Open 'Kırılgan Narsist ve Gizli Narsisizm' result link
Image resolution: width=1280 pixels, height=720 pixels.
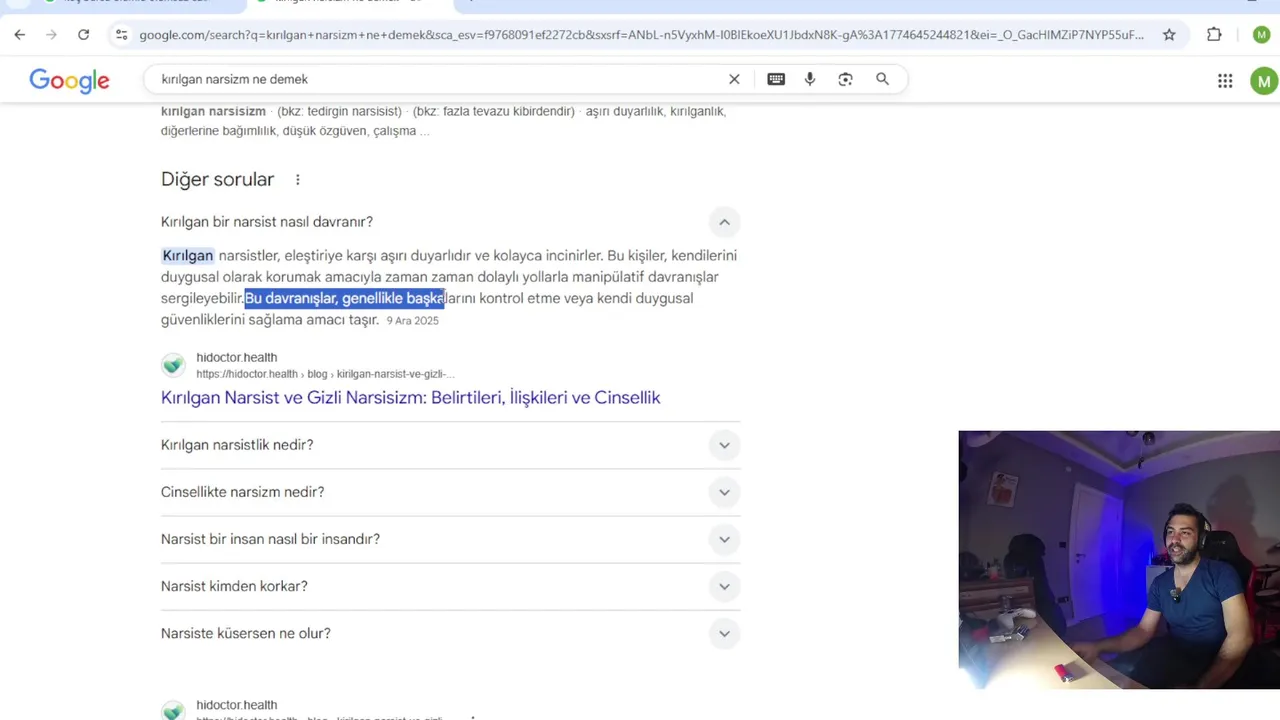[410, 398]
